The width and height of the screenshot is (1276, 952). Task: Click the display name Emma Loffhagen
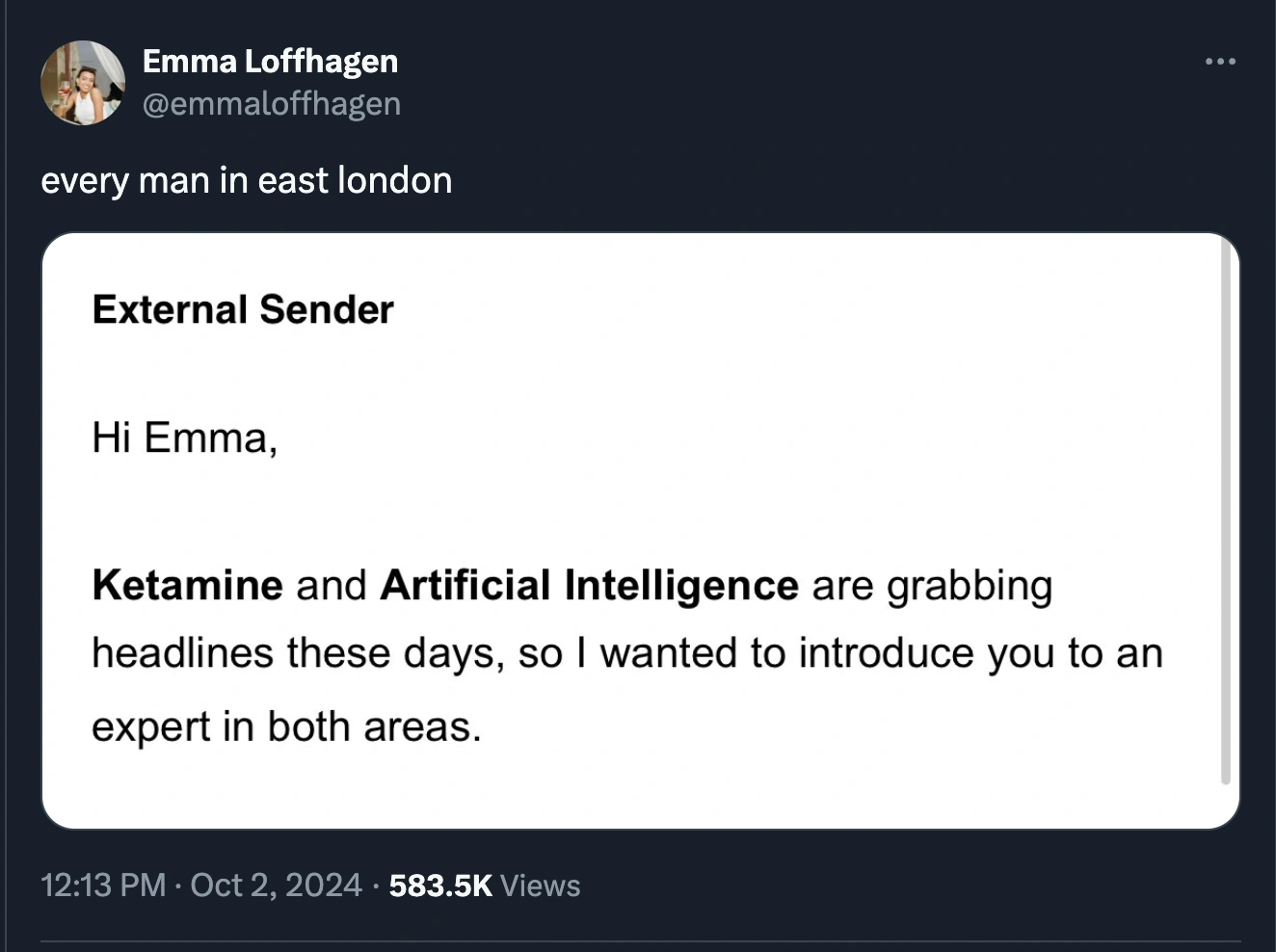click(271, 61)
